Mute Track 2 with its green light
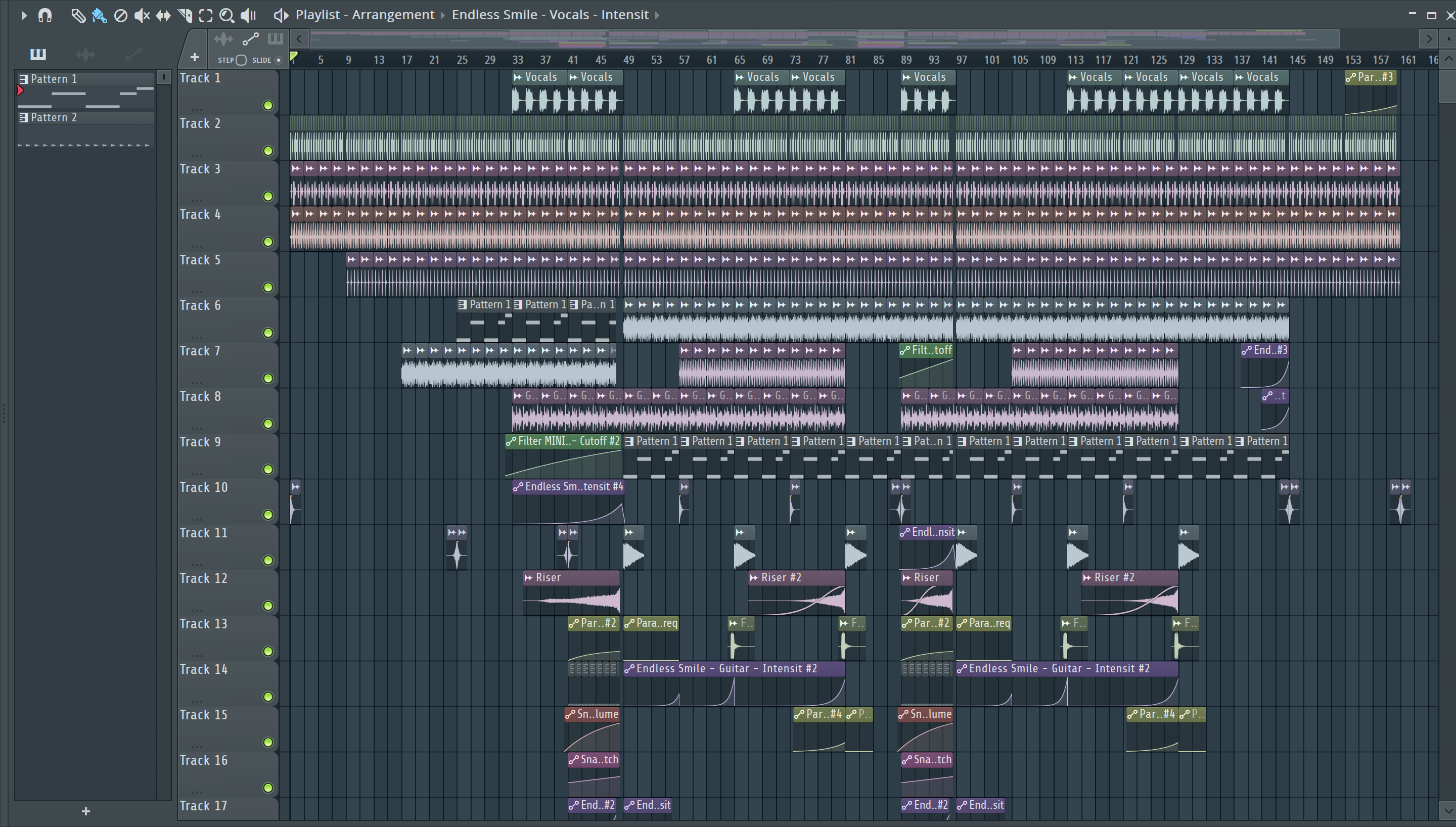This screenshot has height=827, width=1456. tap(268, 151)
